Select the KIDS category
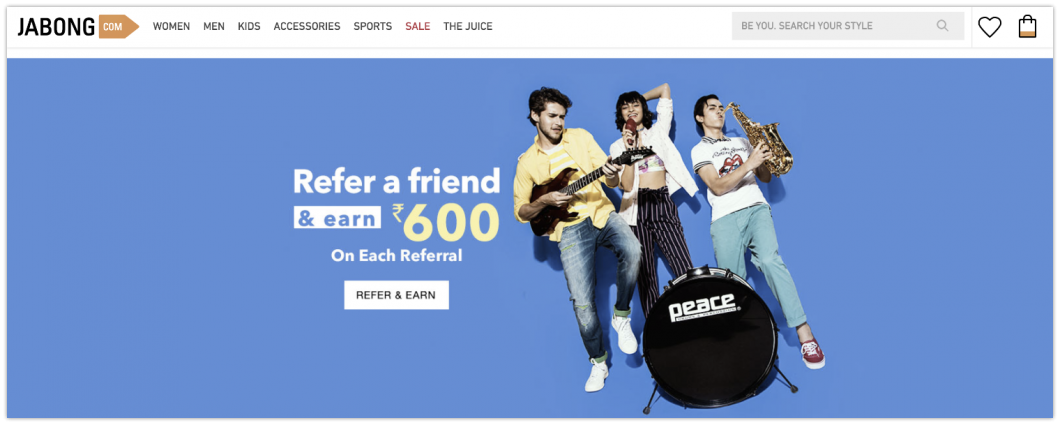The height and width of the screenshot is (425, 1060). pos(249,26)
